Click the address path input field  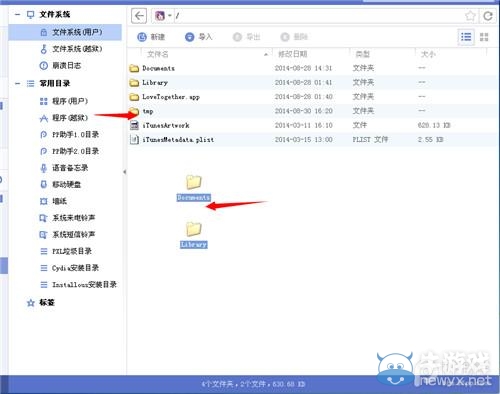click(x=318, y=16)
